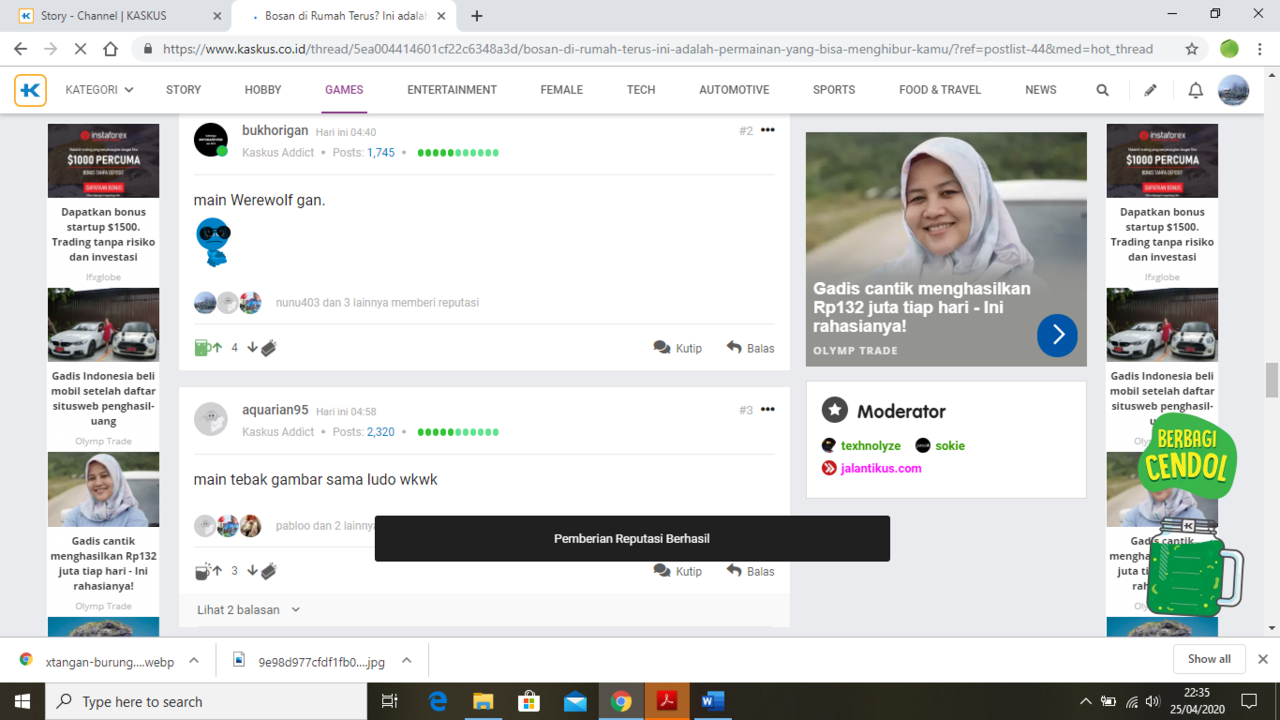Open the Chrome three-dot menu
The width and height of the screenshot is (1280, 720).
point(1259,49)
